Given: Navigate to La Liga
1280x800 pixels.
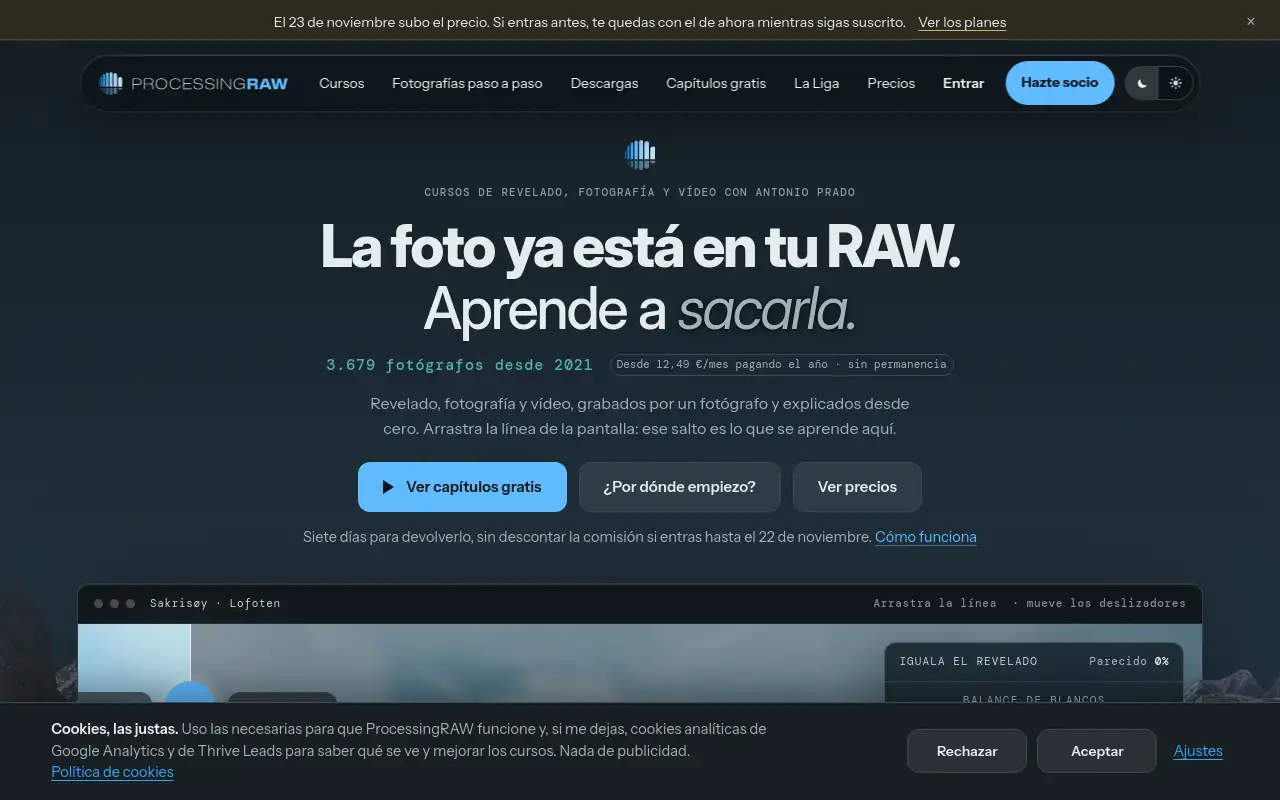Looking at the screenshot, I should [x=817, y=83].
